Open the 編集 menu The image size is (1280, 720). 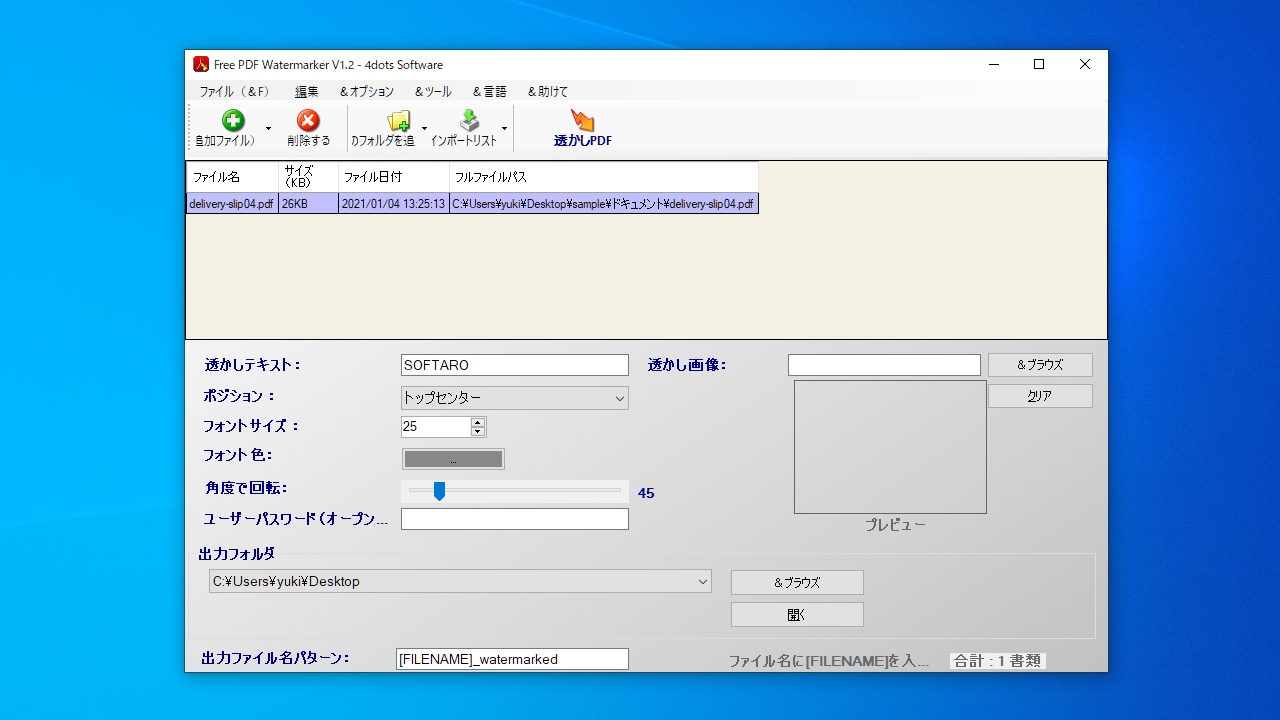tap(306, 91)
